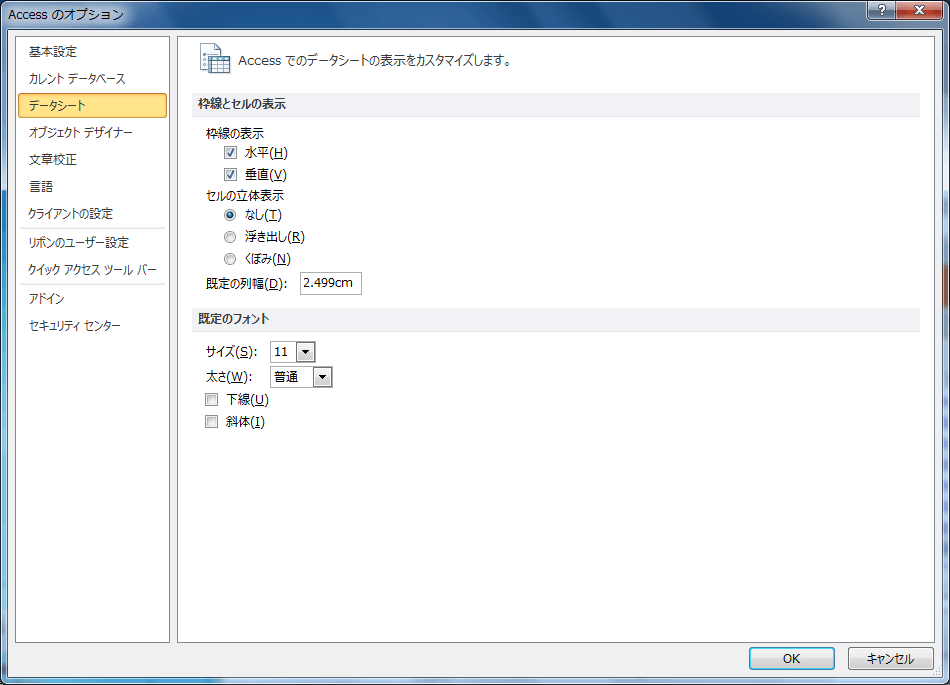Click the OK button
Image resolution: width=950 pixels, height=685 pixels.
coord(791,658)
